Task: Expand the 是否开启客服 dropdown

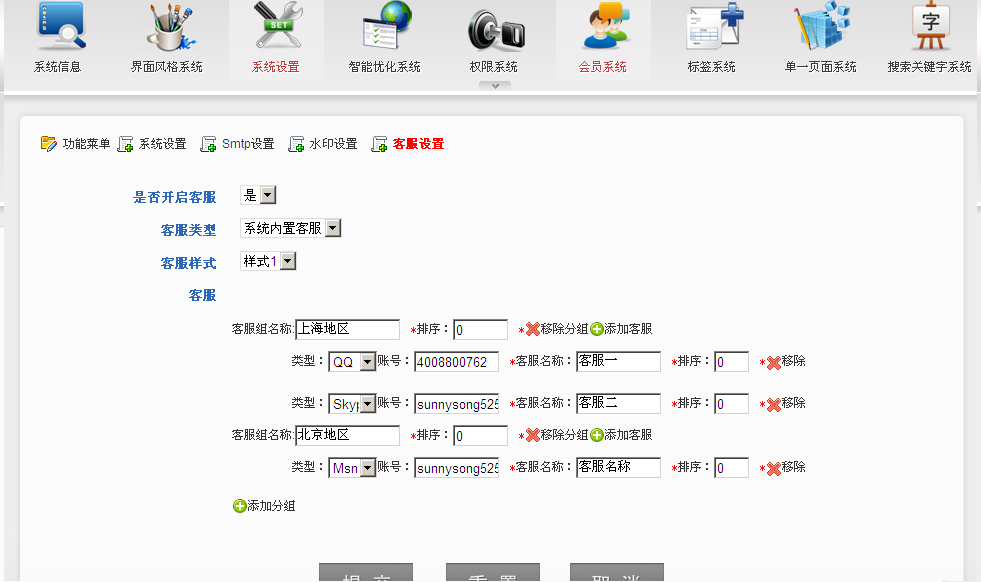Action: pyautogui.click(x=268, y=196)
